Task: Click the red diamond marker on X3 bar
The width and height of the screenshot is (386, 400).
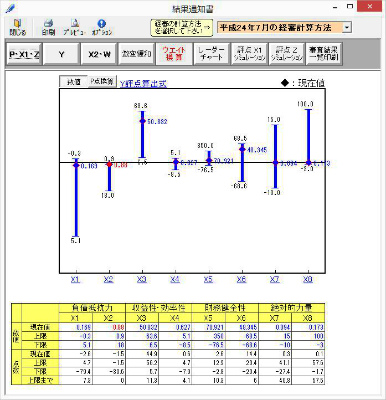Action: click(142, 121)
